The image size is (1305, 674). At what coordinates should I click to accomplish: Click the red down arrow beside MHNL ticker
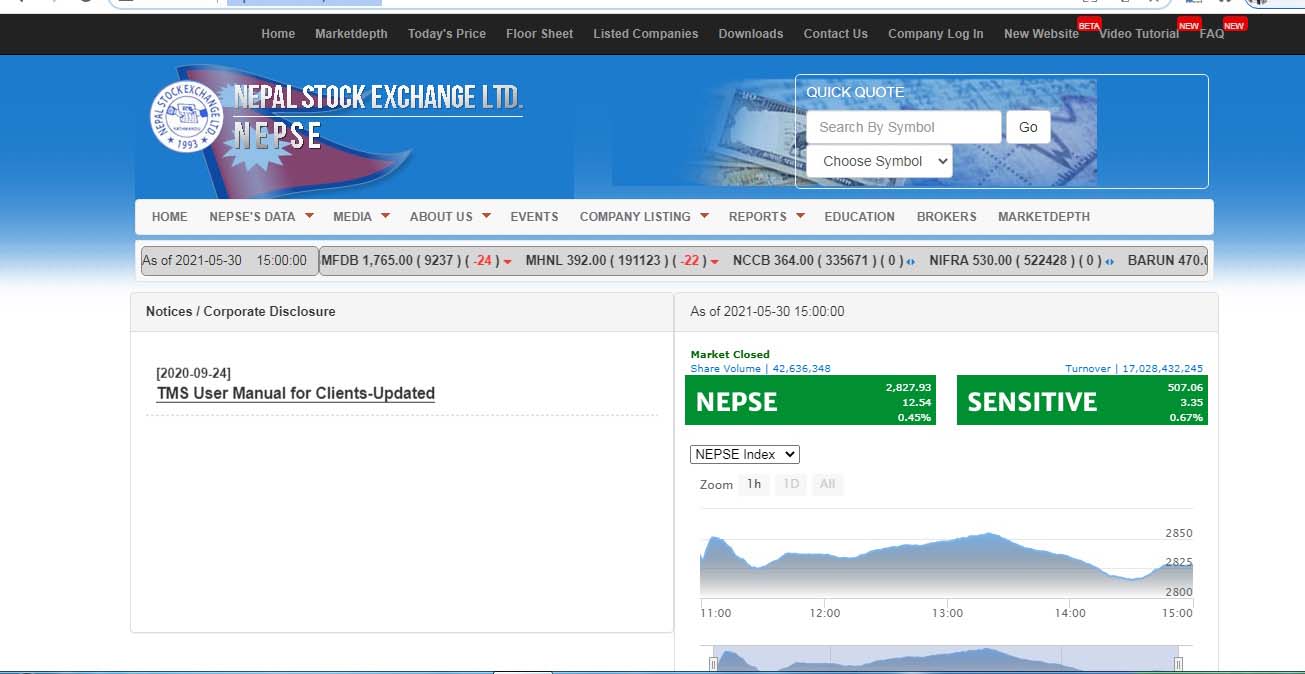pyautogui.click(x=714, y=262)
